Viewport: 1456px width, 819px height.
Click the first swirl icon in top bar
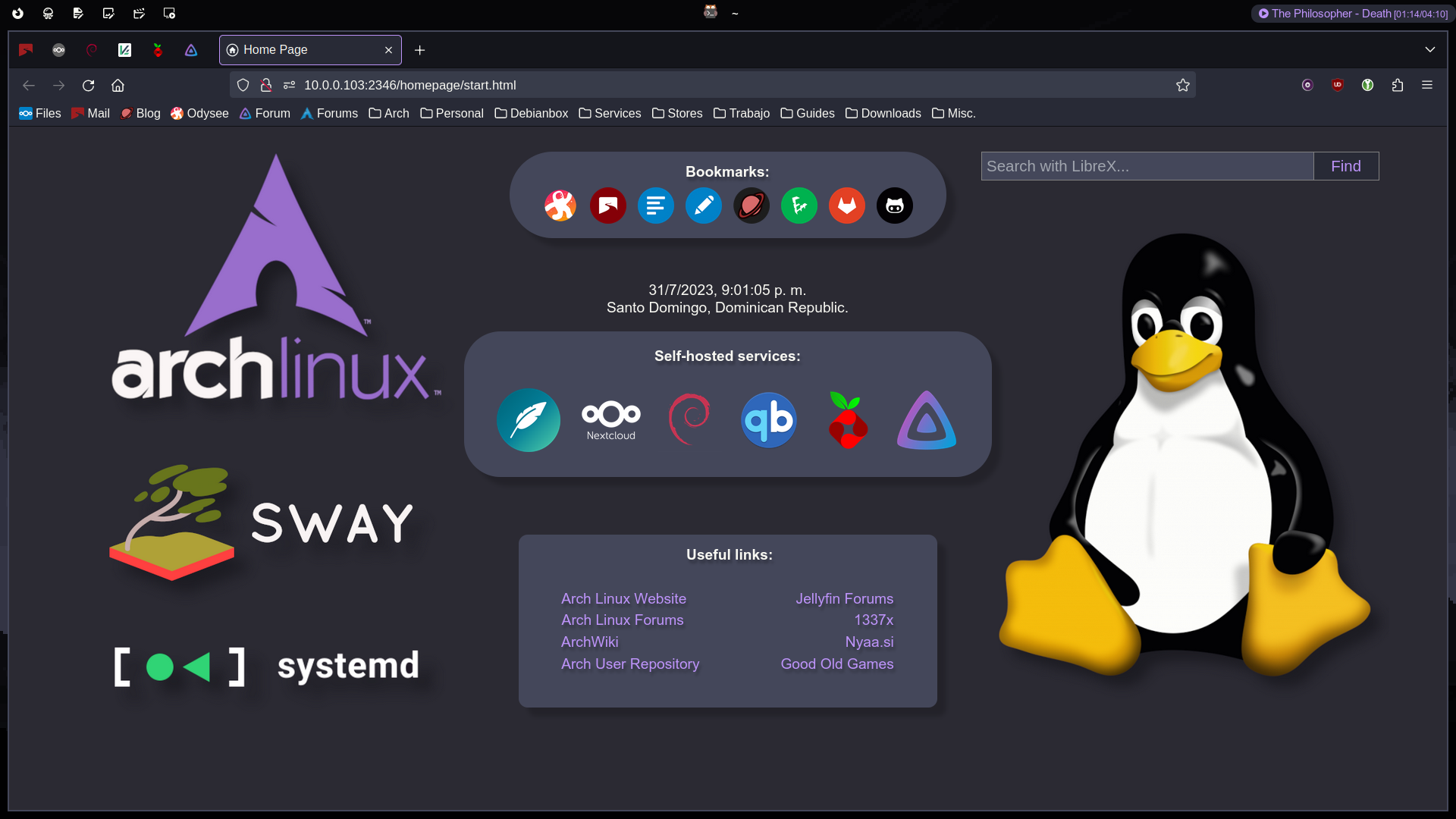[x=17, y=13]
